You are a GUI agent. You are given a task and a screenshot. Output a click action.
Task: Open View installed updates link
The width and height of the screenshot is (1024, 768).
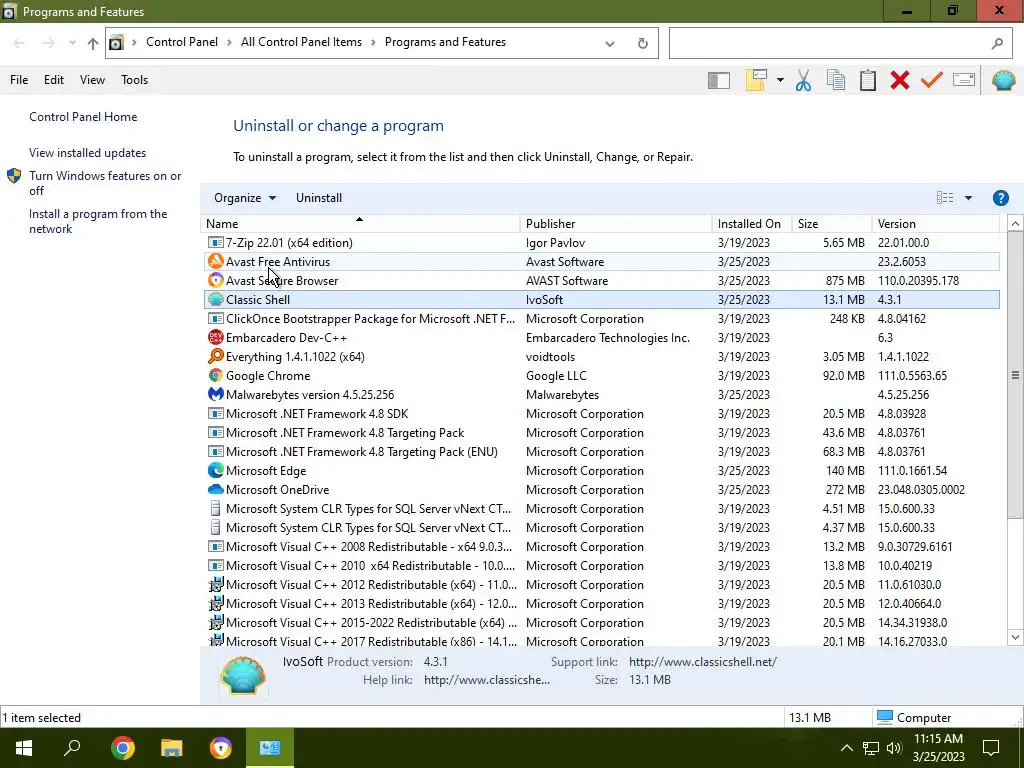tap(88, 153)
